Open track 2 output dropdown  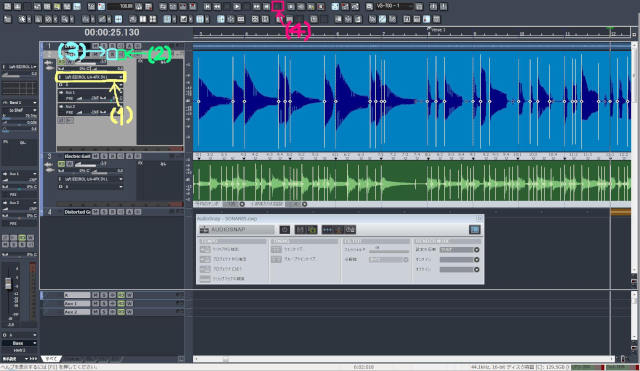pyautogui.click(x=91, y=84)
